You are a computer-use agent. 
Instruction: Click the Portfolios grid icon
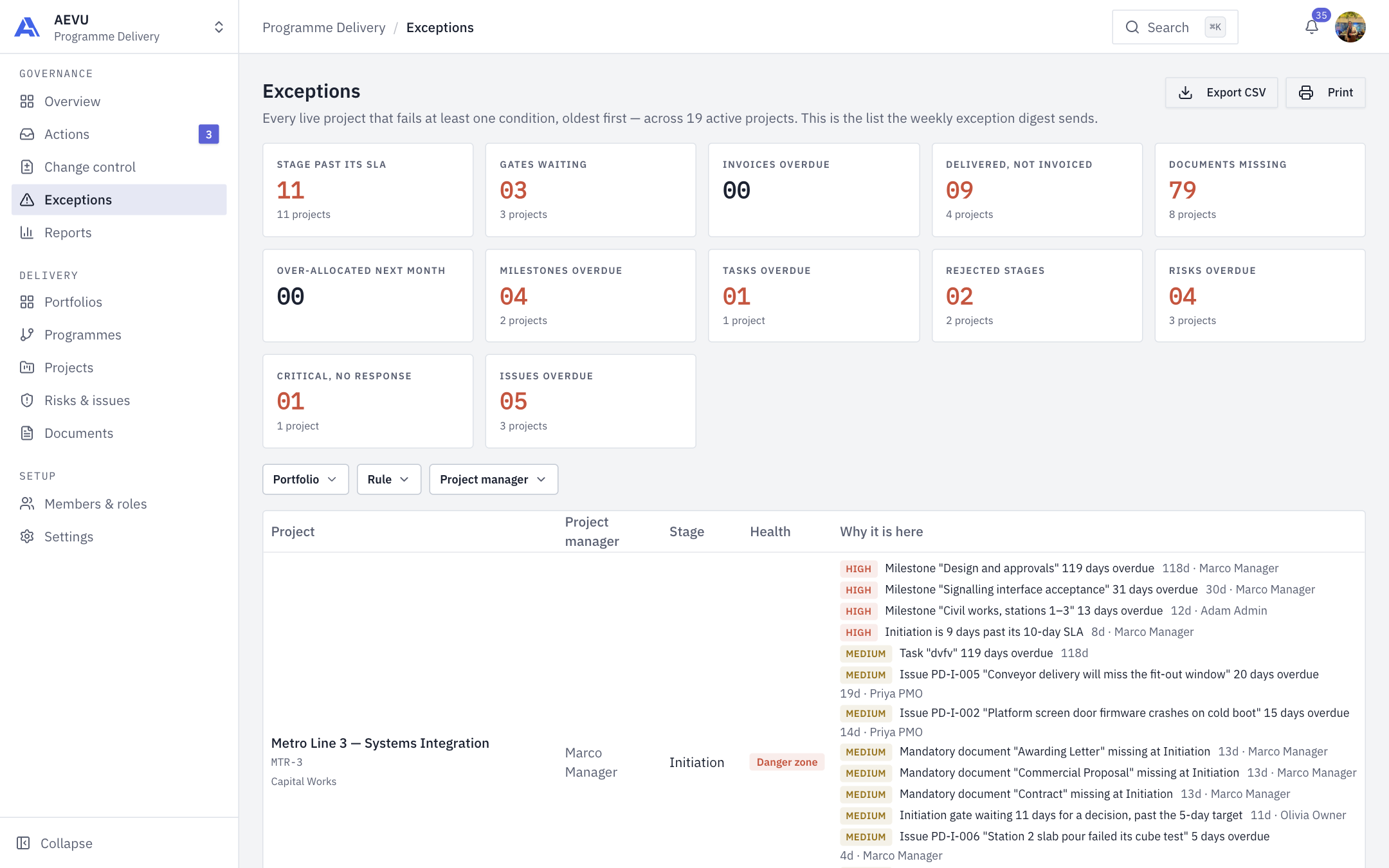pos(27,302)
